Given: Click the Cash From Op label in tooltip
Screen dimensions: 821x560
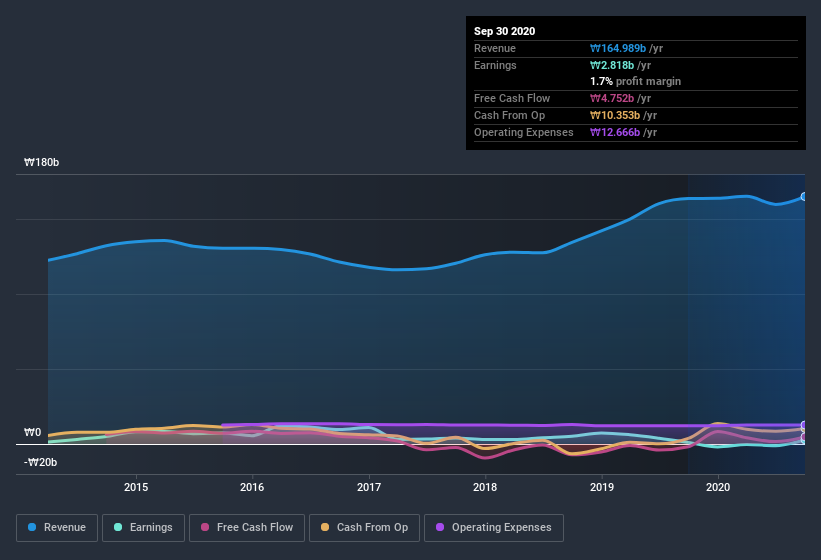Looking at the screenshot, I should (509, 115).
